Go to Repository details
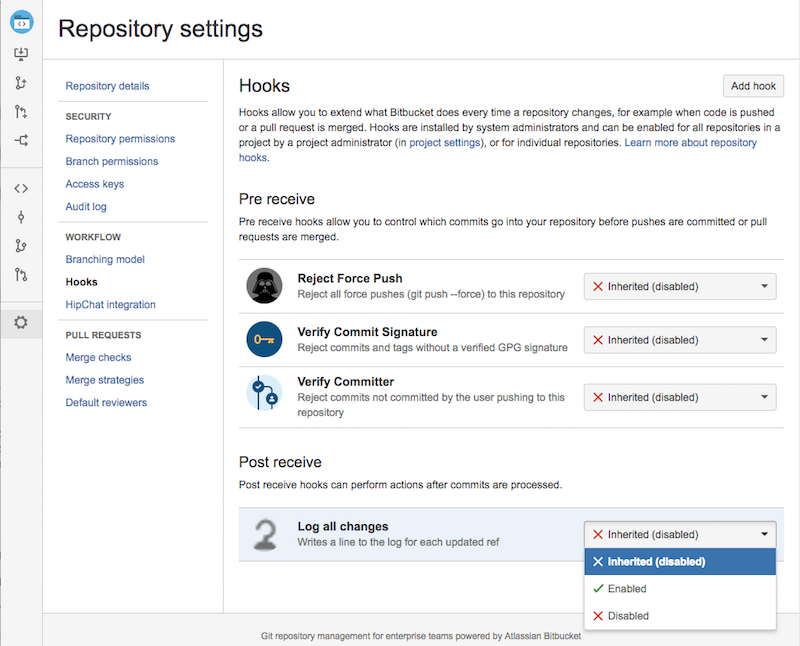This screenshot has height=646, width=800. pyautogui.click(x=107, y=86)
